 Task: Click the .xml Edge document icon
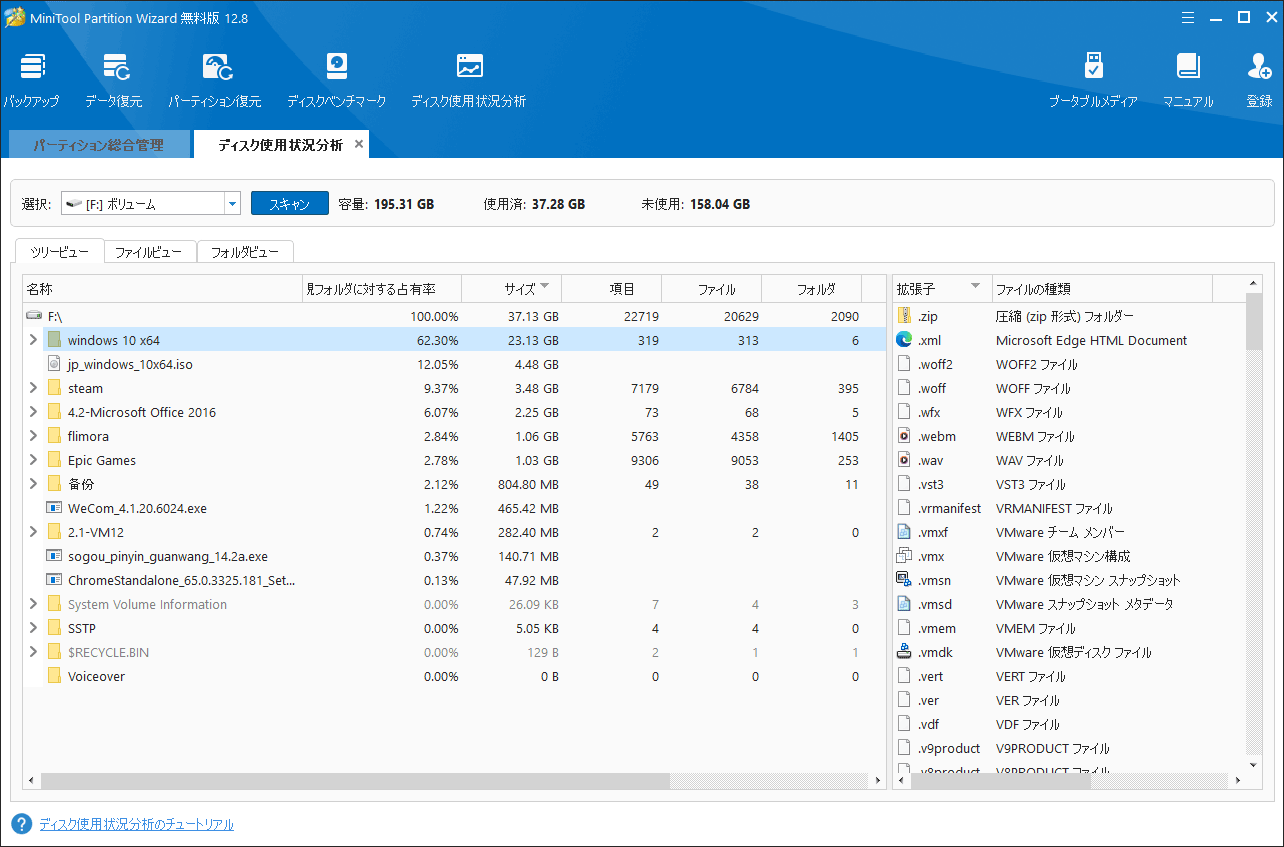click(x=905, y=340)
